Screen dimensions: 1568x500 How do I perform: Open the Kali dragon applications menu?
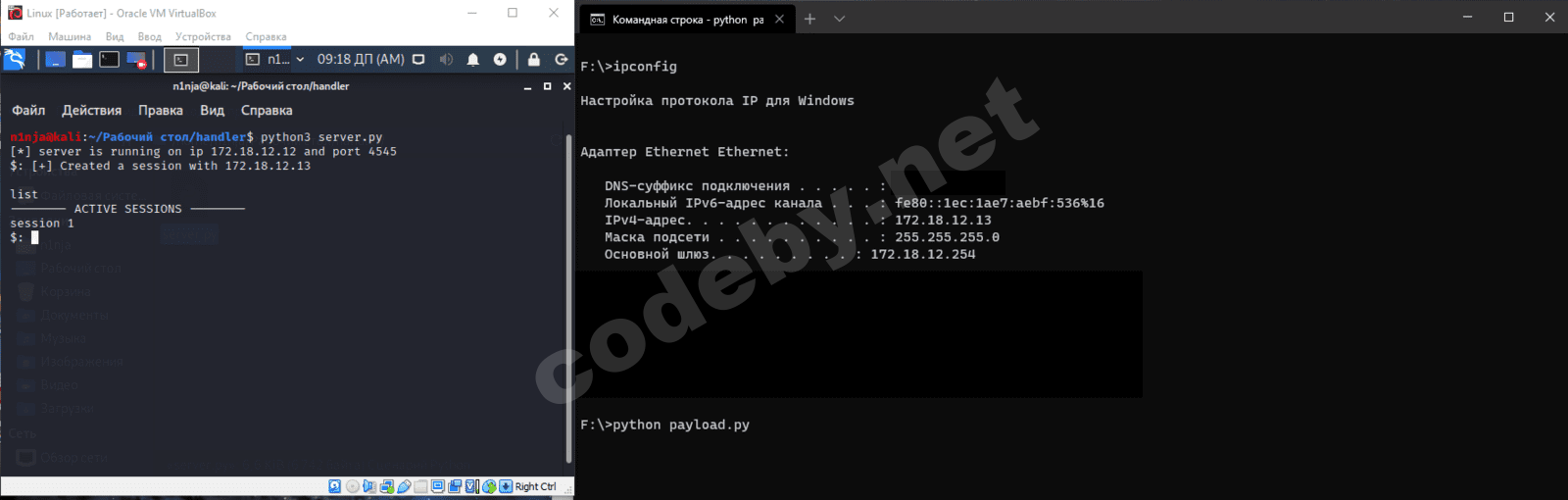(14, 60)
